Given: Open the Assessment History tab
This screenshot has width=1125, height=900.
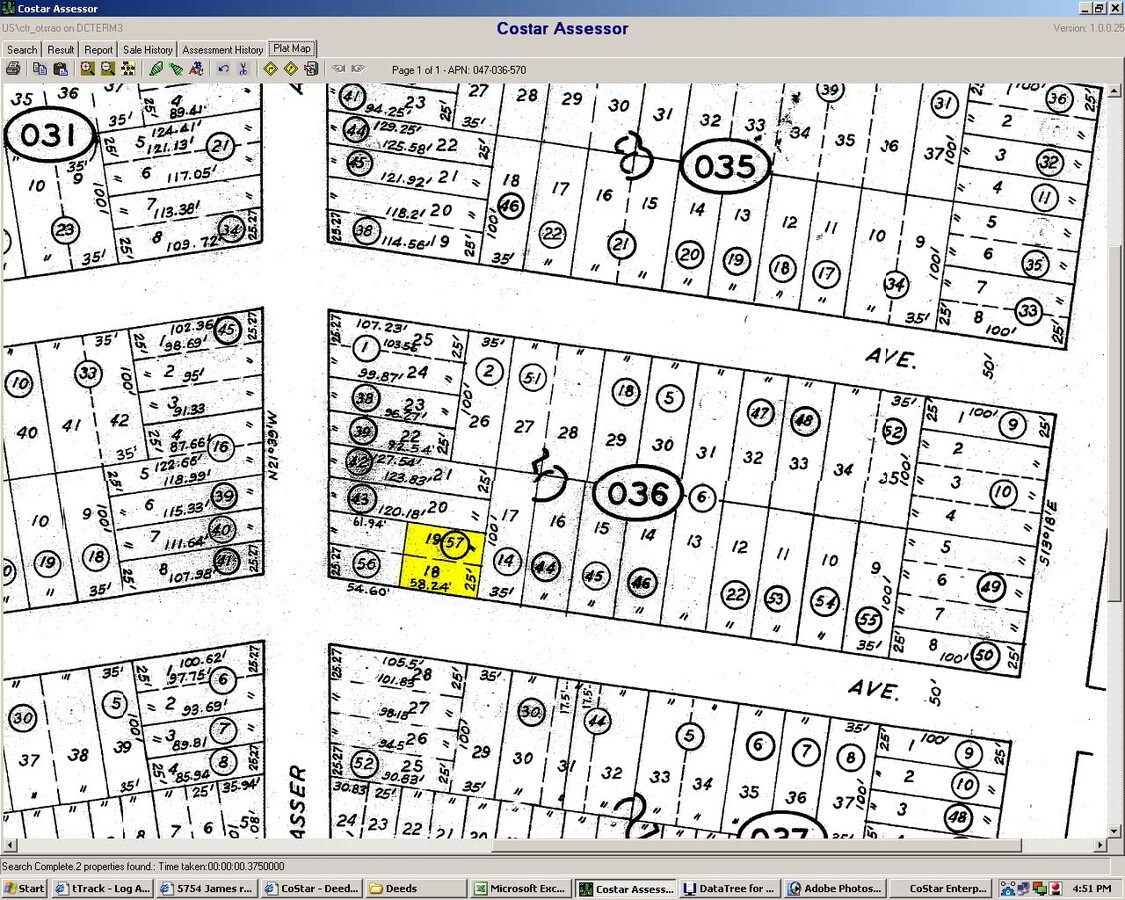Looking at the screenshot, I should [x=222, y=49].
